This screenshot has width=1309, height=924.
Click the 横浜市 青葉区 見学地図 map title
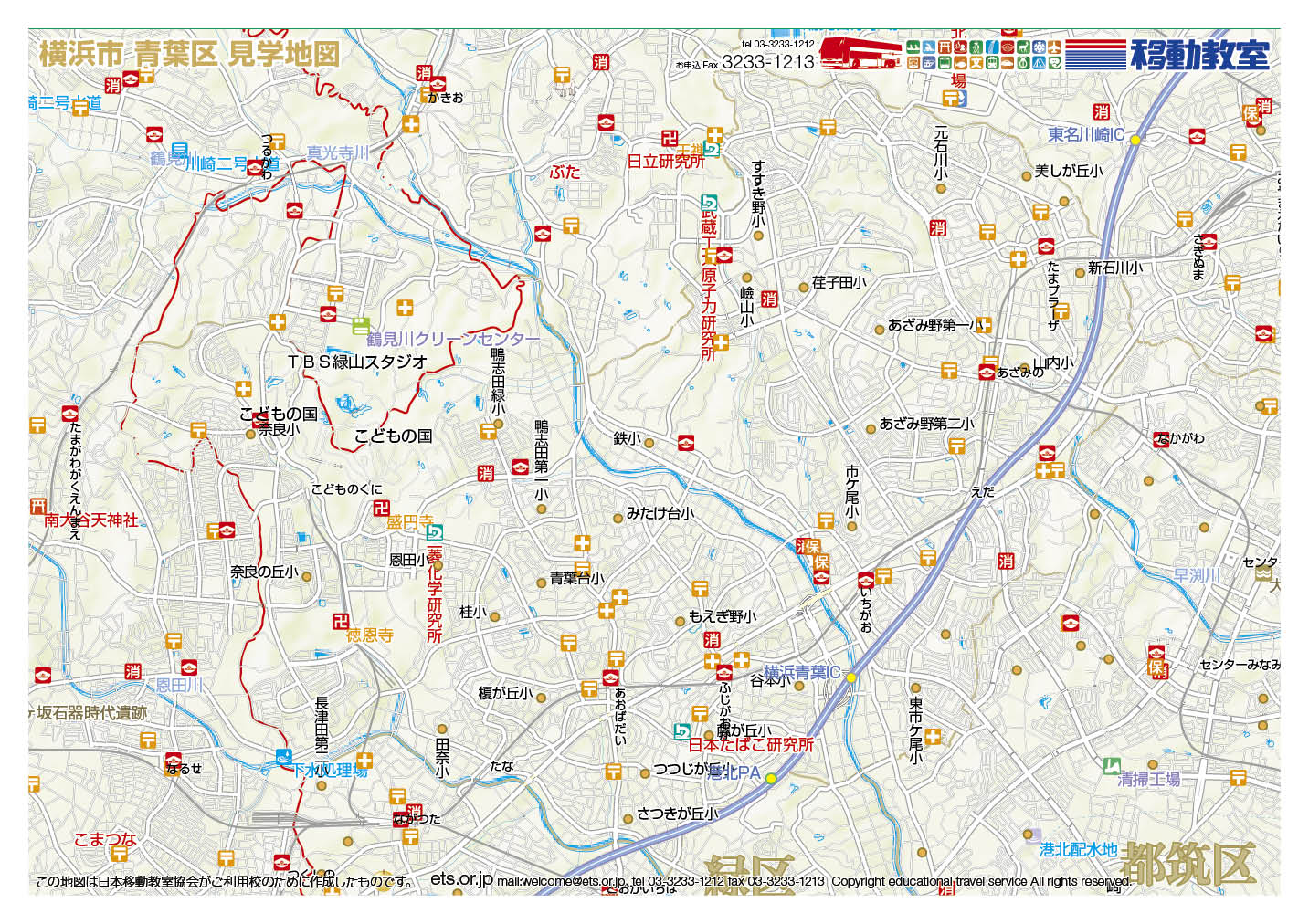(x=189, y=54)
